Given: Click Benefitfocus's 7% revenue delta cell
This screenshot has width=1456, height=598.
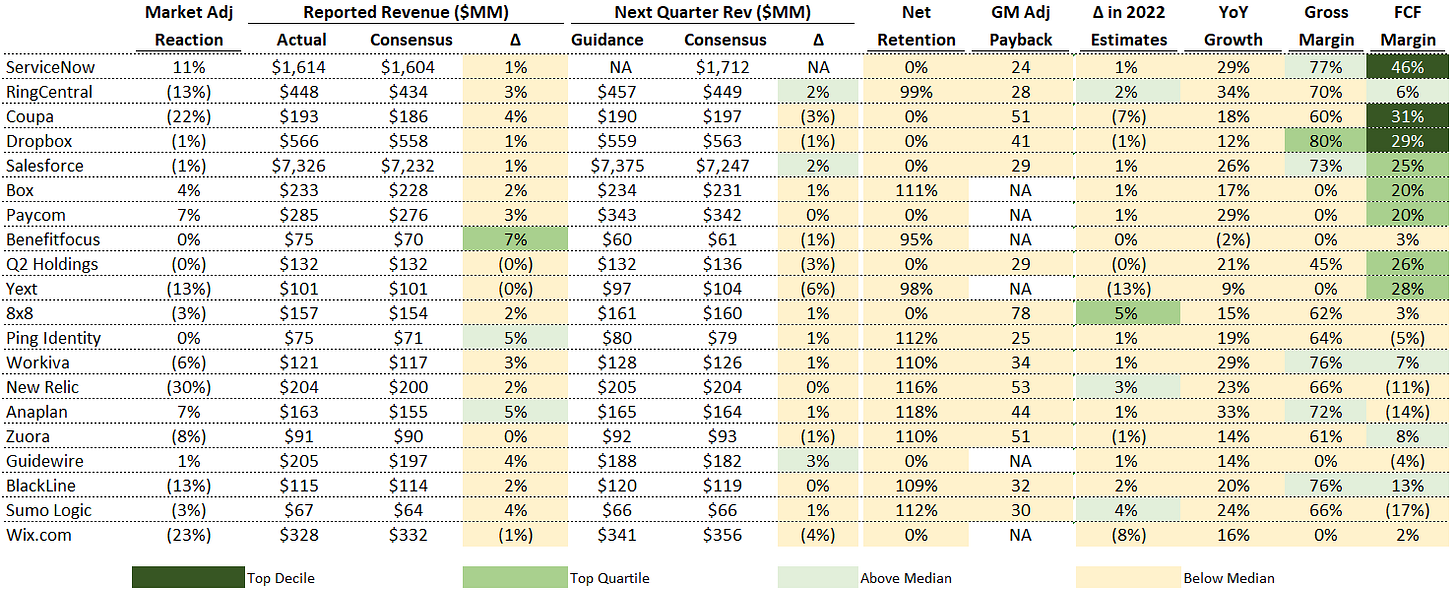Looking at the screenshot, I should [x=515, y=240].
